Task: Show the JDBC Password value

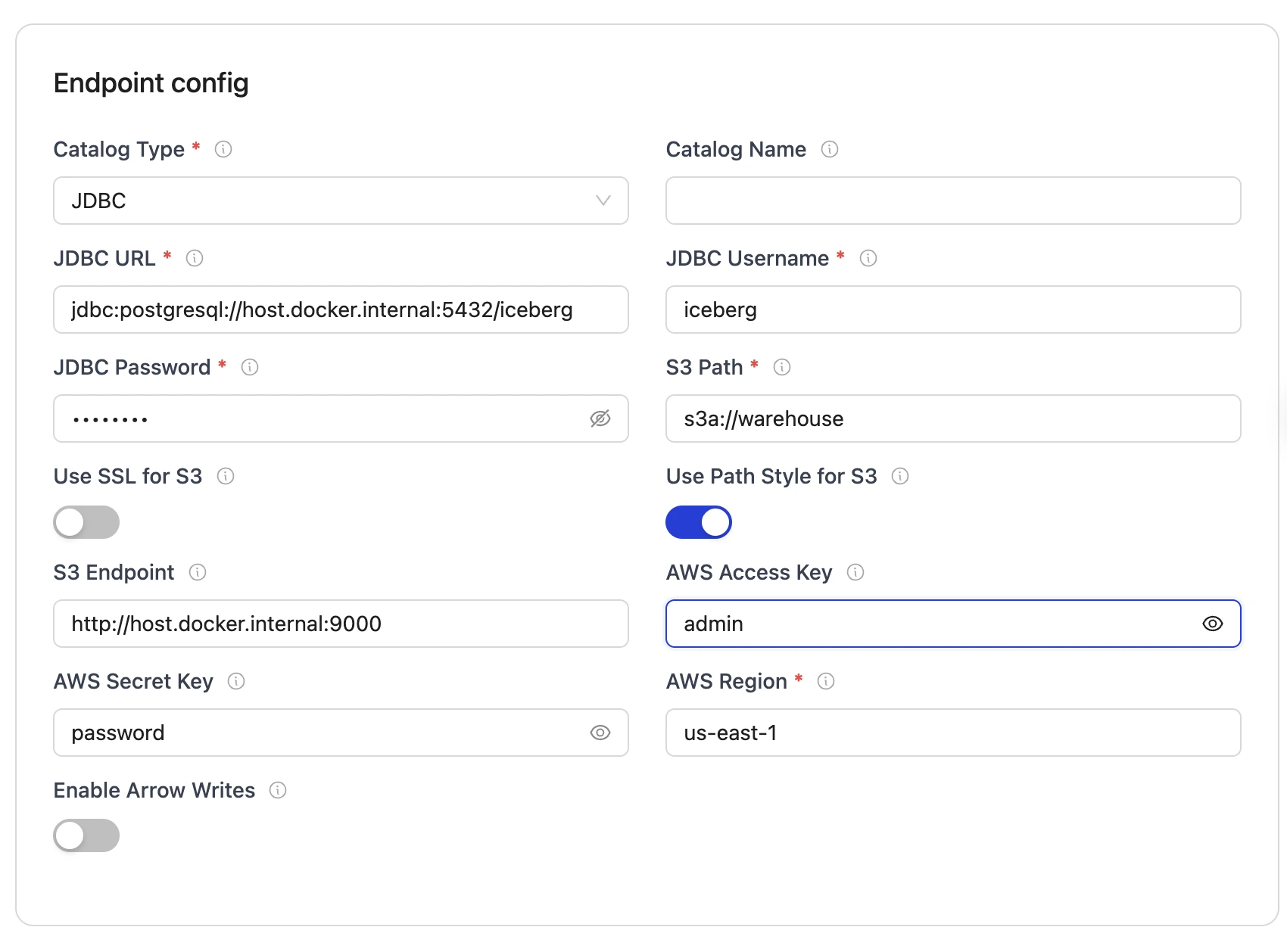Action: [600, 418]
